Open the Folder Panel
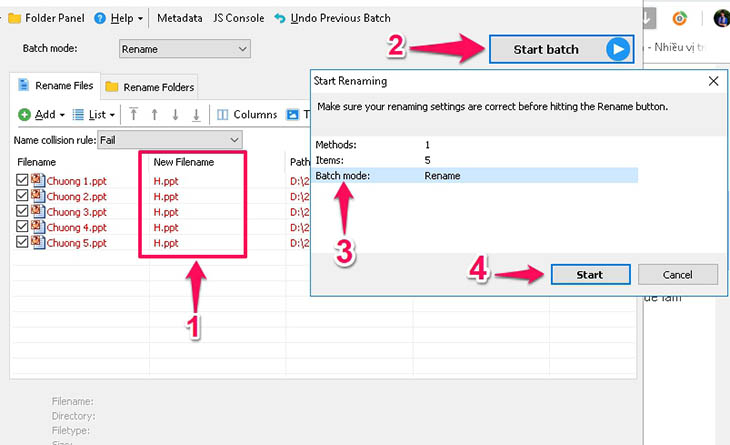 (47, 18)
